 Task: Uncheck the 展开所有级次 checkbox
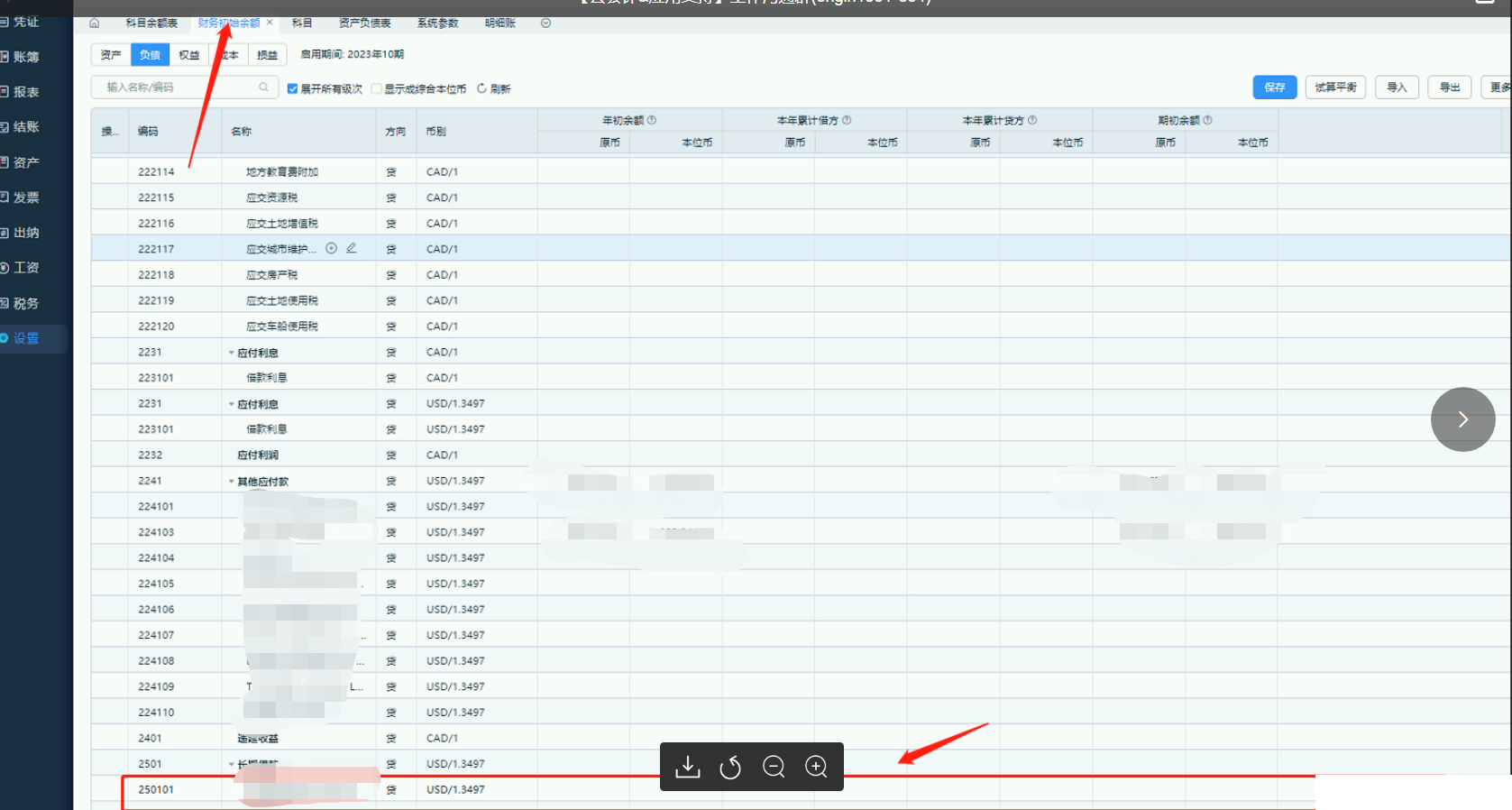tap(292, 88)
